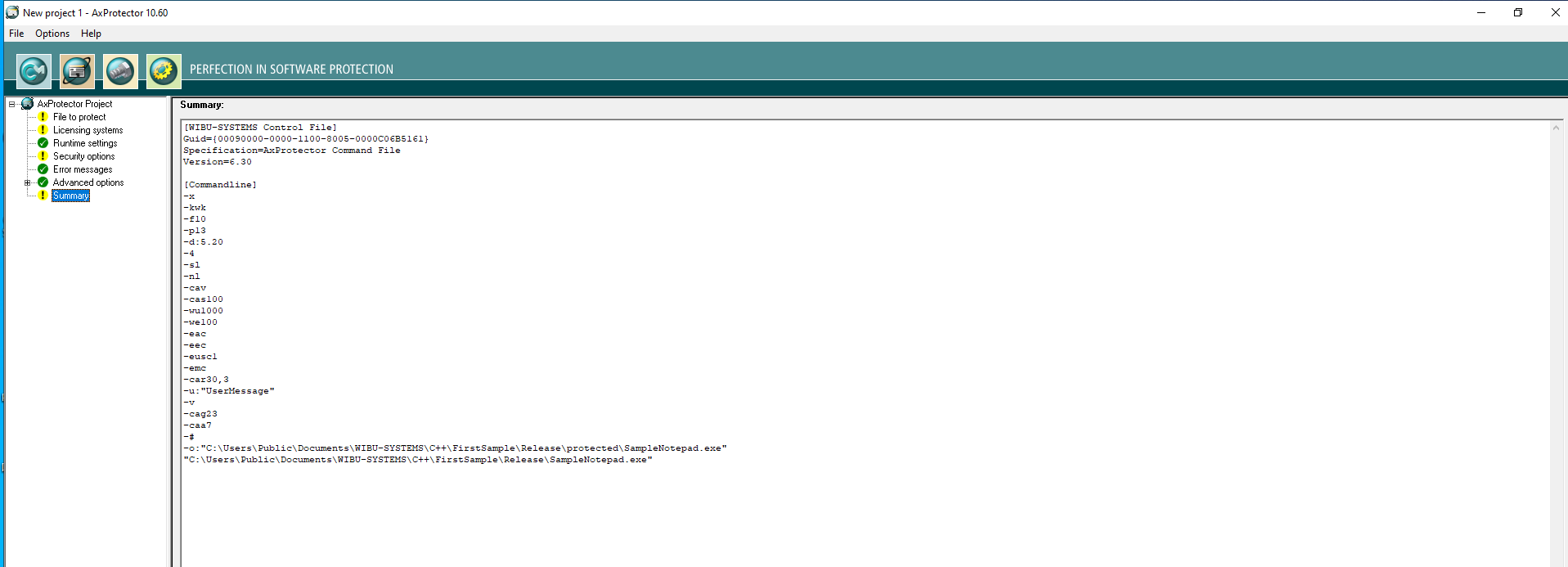Image resolution: width=1568 pixels, height=567 pixels.
Task: Click the warning icon beside Summary
Action: click(43, 196)
